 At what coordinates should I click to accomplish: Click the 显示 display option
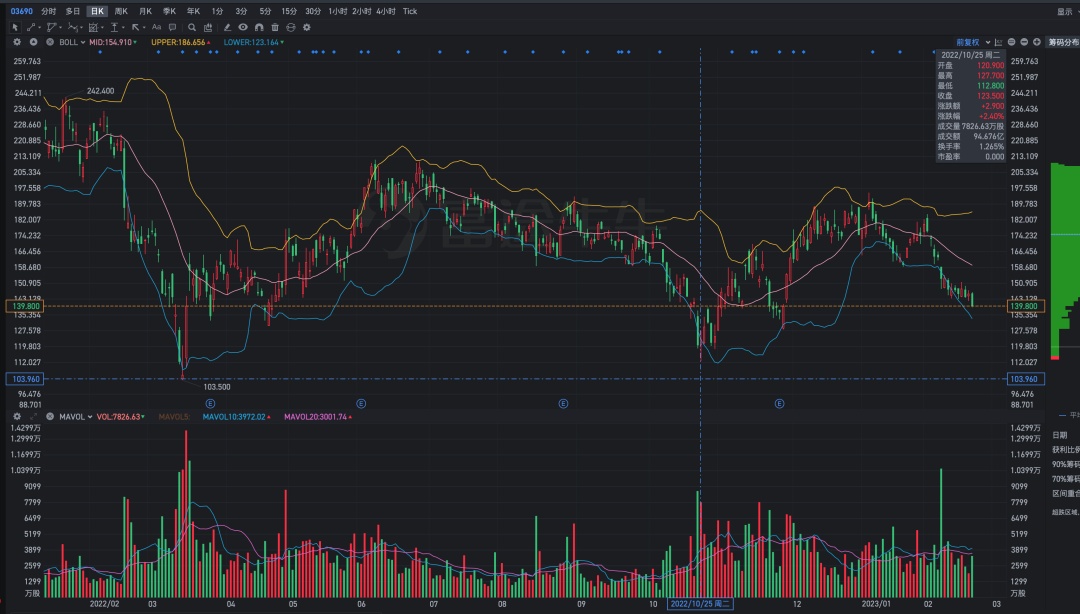[x=1064, y=11]
